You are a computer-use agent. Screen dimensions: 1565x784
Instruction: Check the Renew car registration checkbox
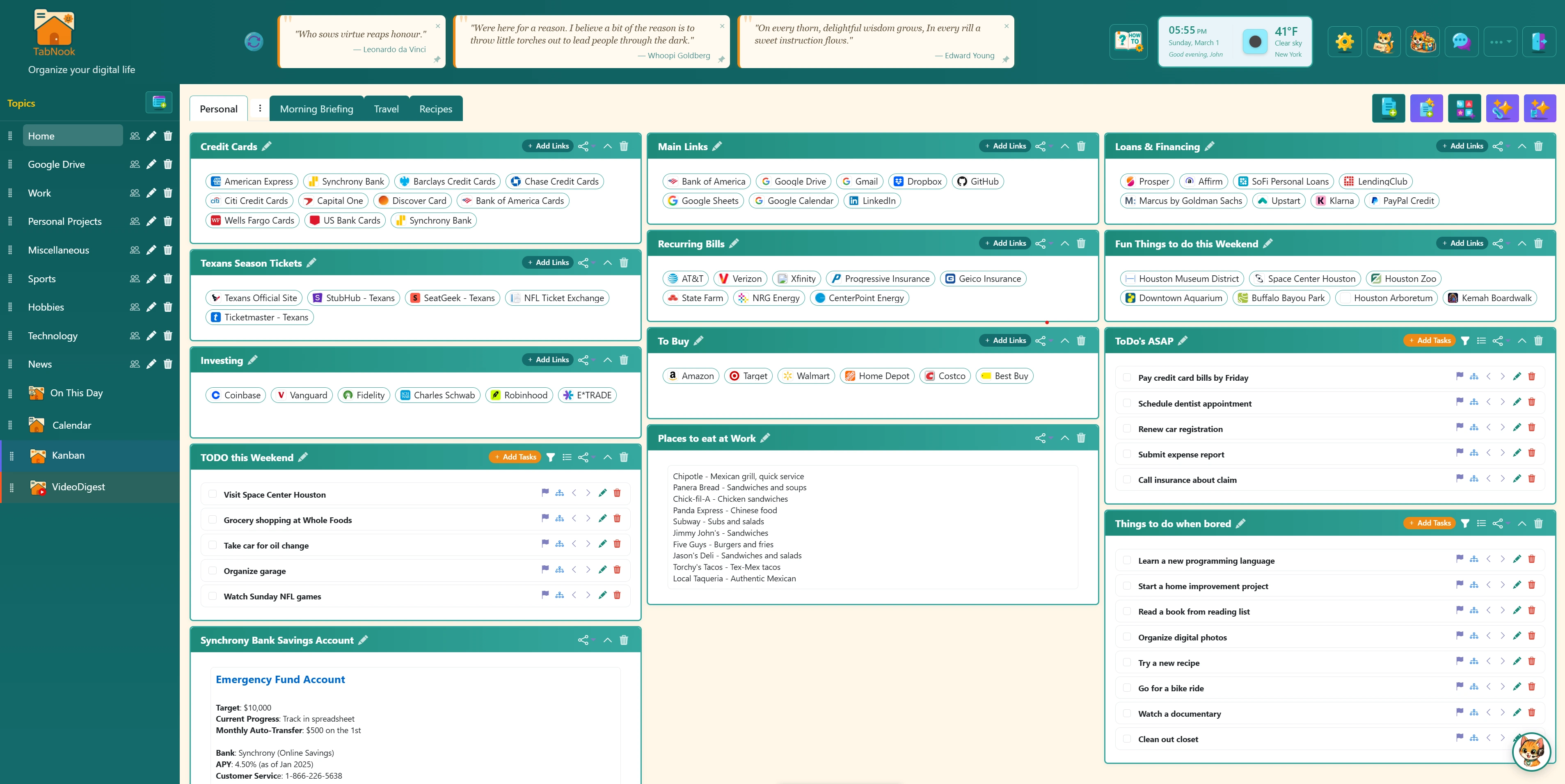[1127, 428]
